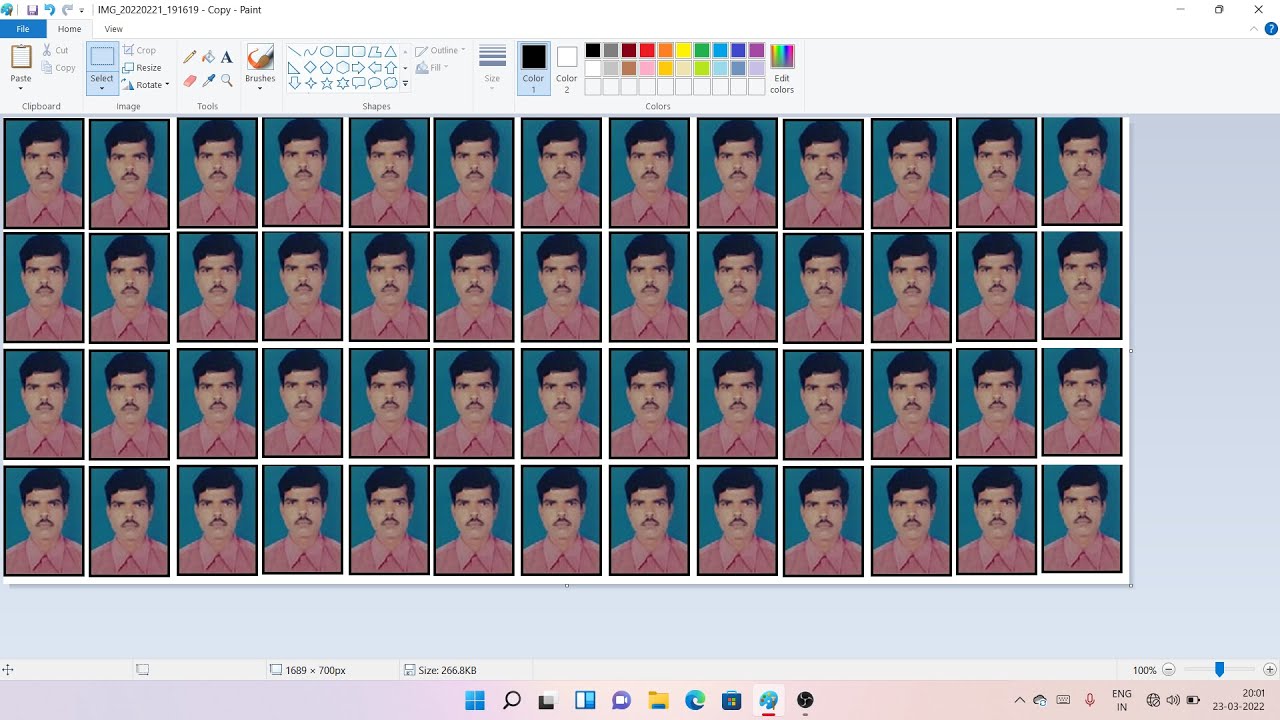
Task: Choose the Fill with color bucket tool
Action: (208, 57)
